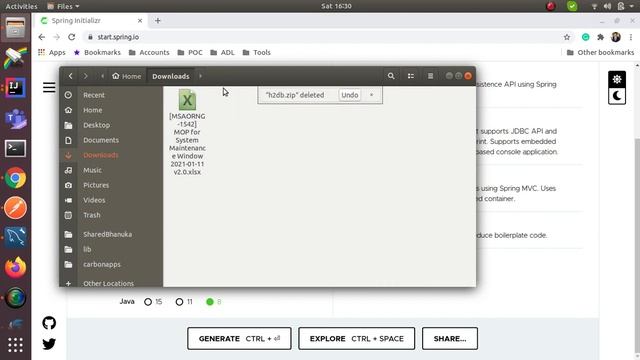Screen dimensions: 640x360
Task: Open Files hamburger menu
Action: [430, 76]
